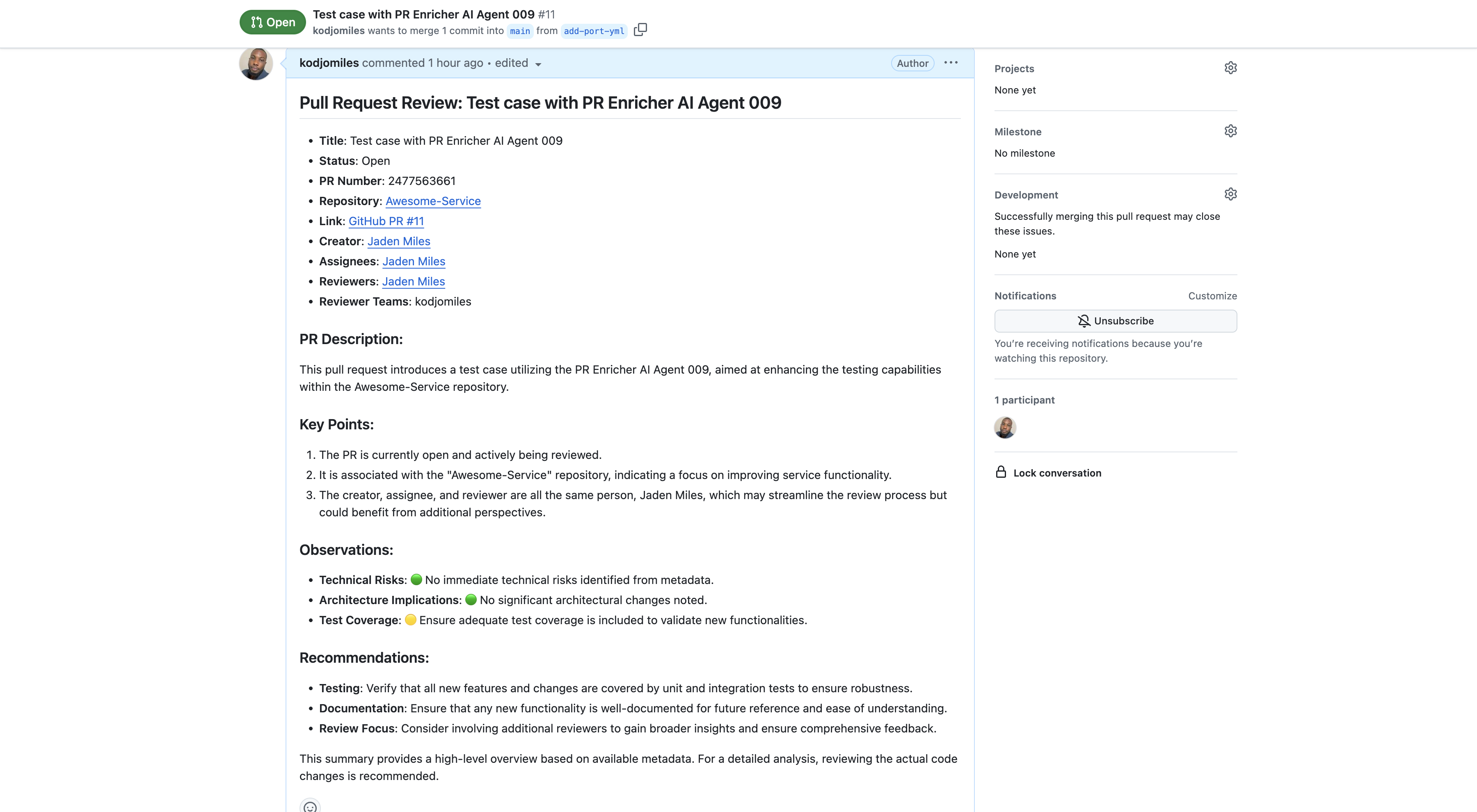Viewport: 1477px width, 812px height.
Task: Open the Awesome-Service repository link
Action: pyautogui.click(x=433, y=201)
